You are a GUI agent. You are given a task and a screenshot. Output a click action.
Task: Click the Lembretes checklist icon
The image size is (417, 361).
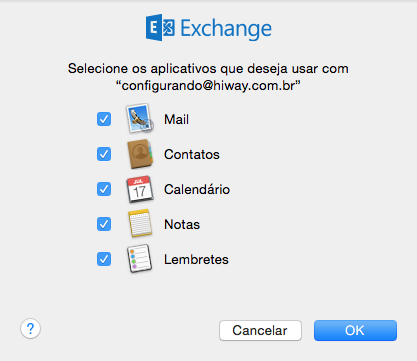click(140, 259)
